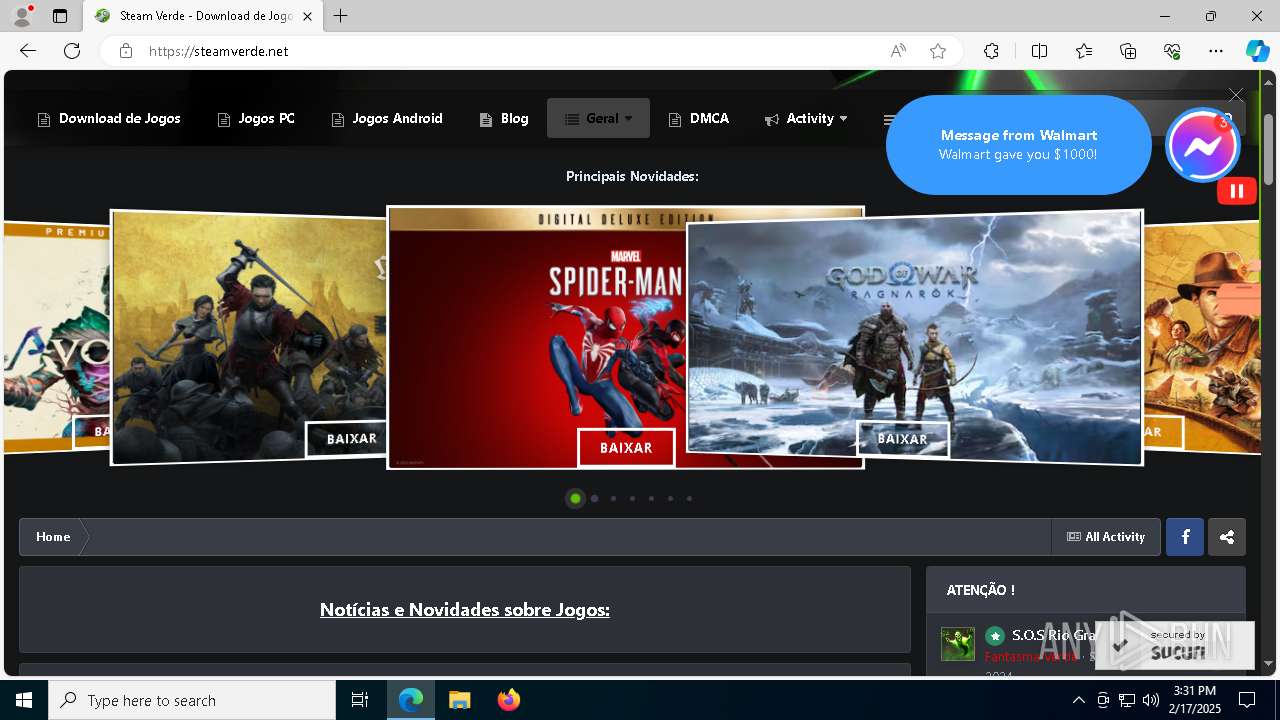The image size is (1280, 720).
Task: Open a new browser tab
Action: pos(341,16)
